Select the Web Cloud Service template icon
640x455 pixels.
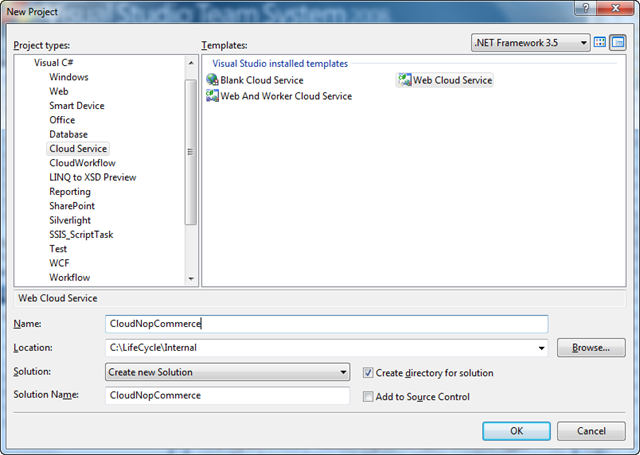pos(405,80)
